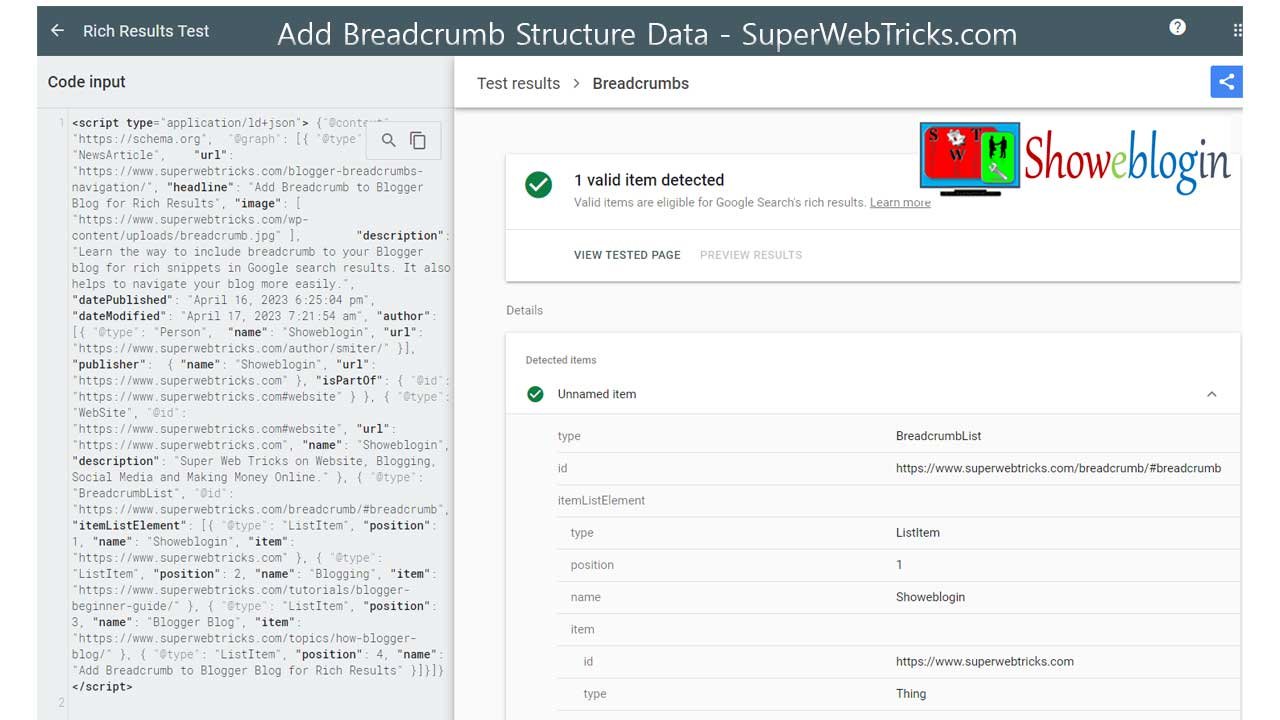
Task: Click the closing </script> tag in code
Action: pos(102,687)
